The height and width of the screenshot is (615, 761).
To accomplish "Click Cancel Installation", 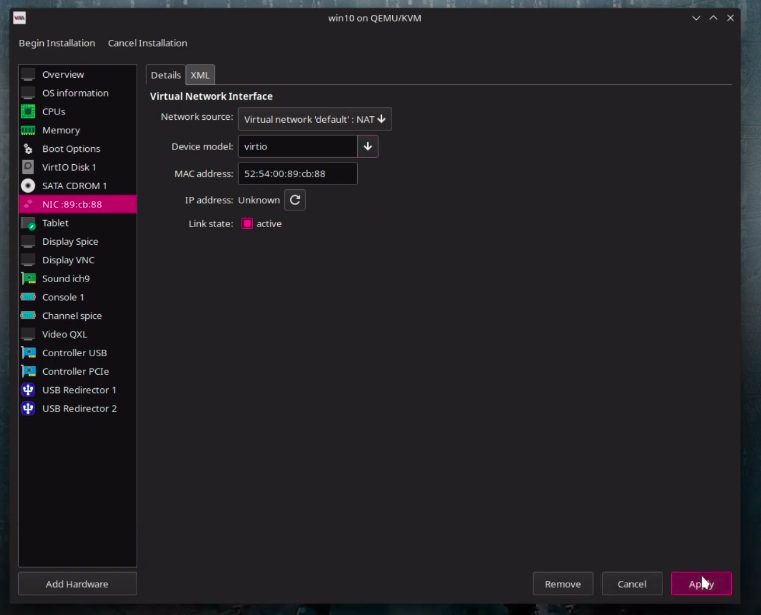I will click(x=148, y=43).
